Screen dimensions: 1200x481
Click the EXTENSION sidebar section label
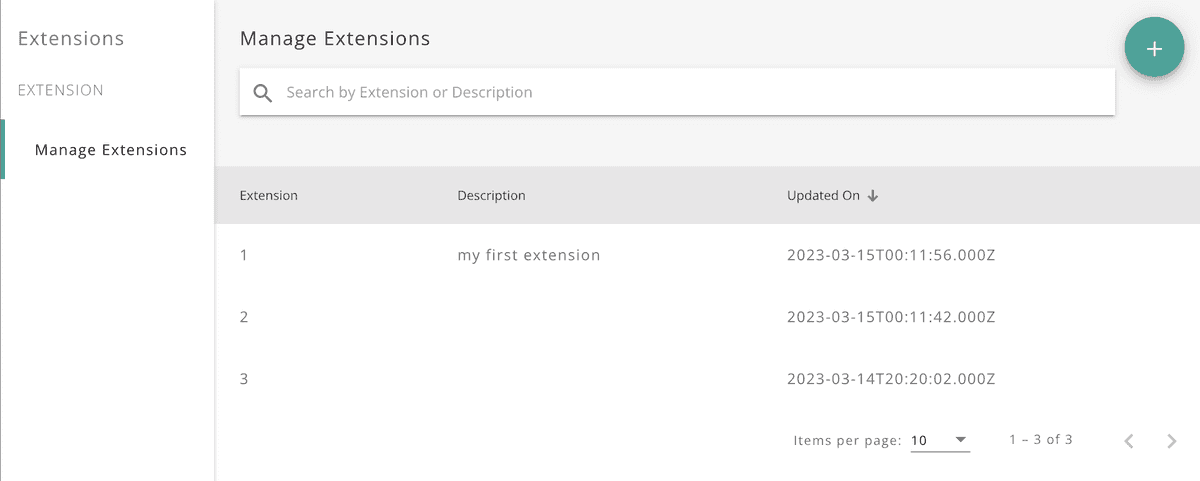61,90
